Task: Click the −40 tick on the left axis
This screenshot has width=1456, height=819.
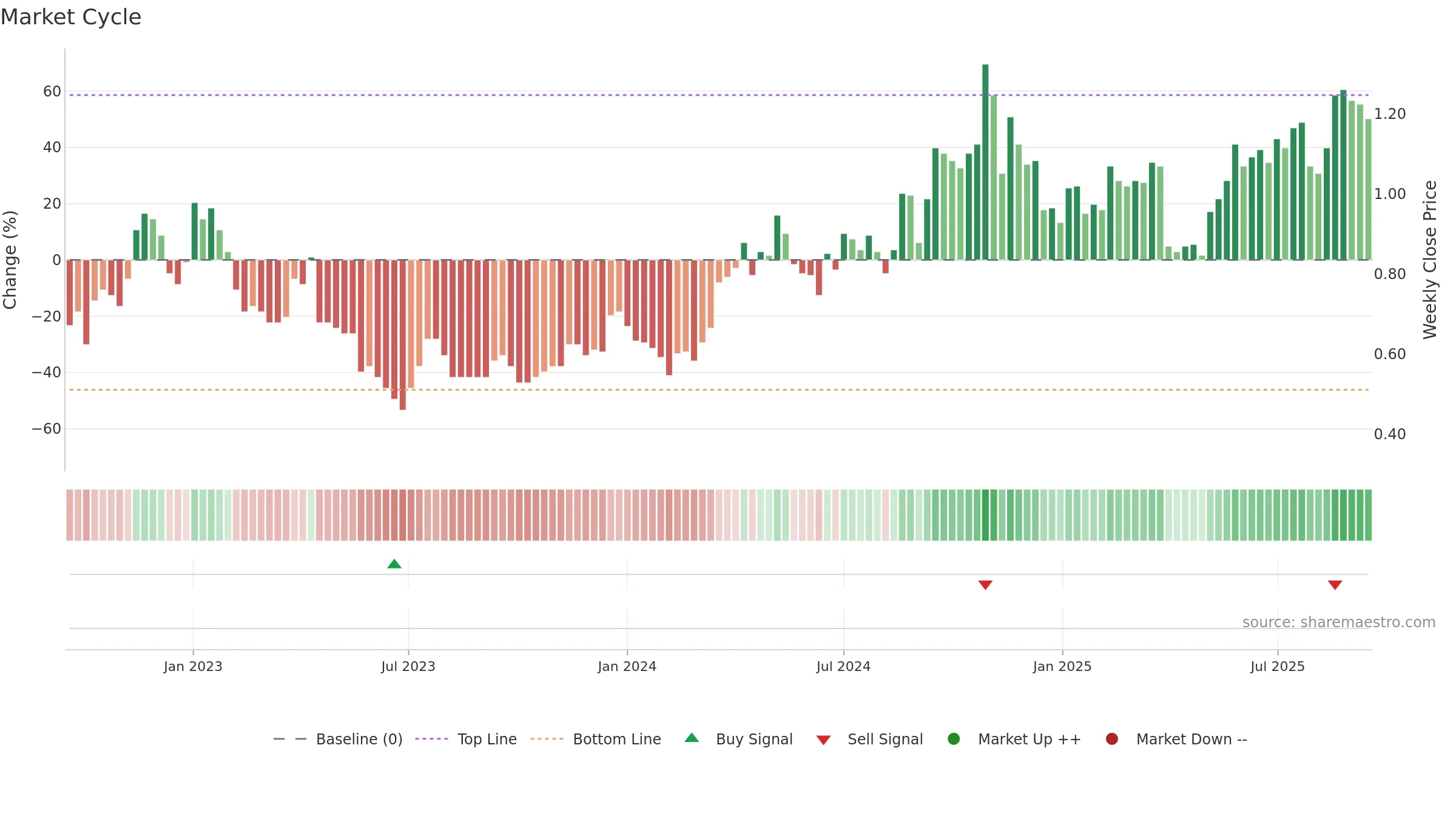Action: [x=47, y=372]
